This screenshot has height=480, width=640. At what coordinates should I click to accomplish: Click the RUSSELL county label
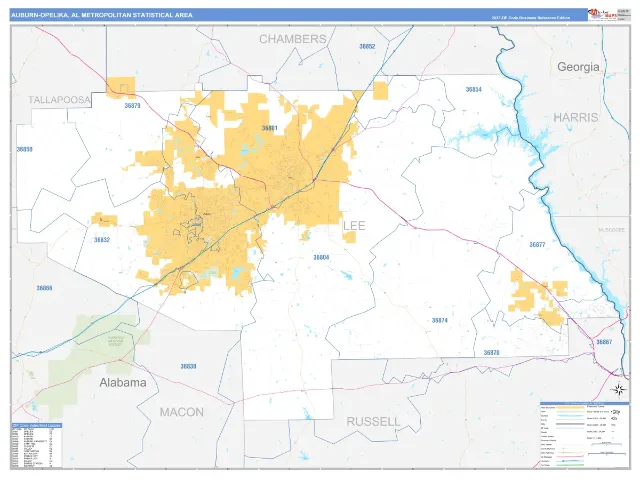click(373, 422)
